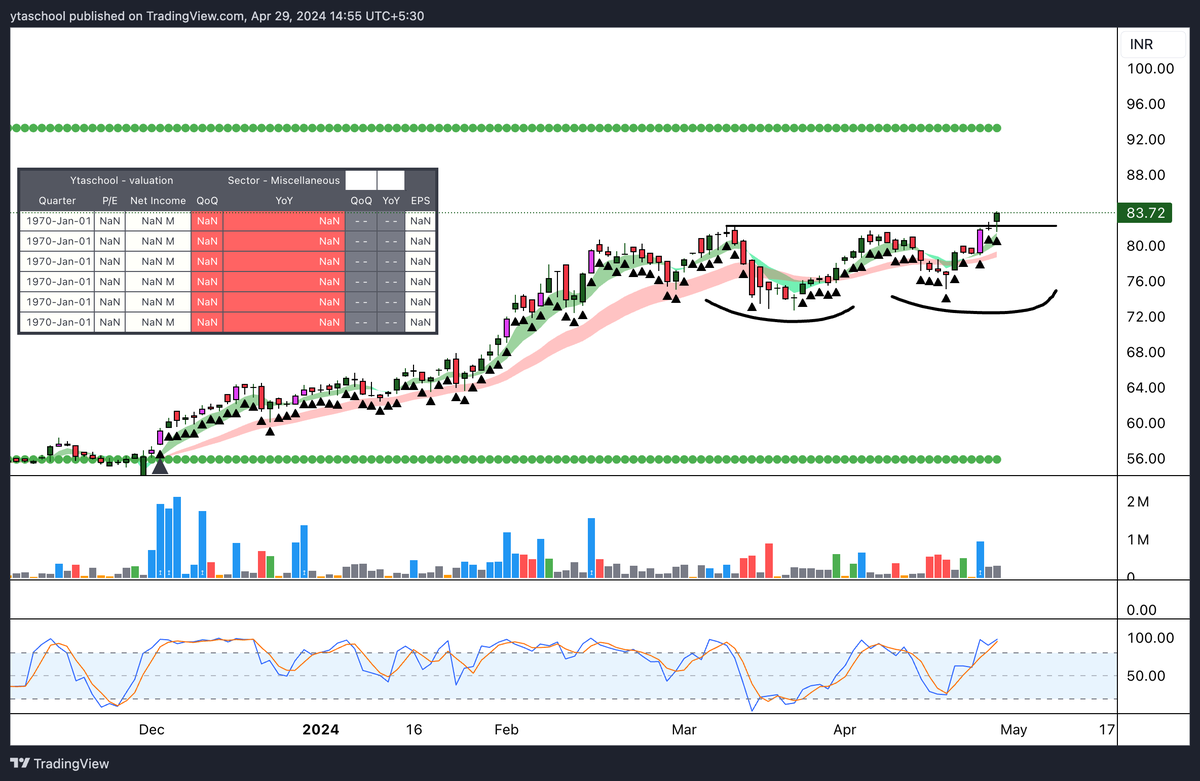Screen dimensions: 1200x781
Task: Select the upper green dotted horizontal line
Action: coord(505,129)
